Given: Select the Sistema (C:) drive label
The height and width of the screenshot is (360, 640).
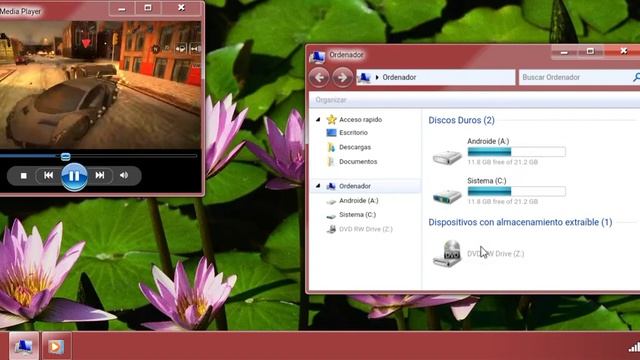Looking at the screenshot, I should 487,181.
